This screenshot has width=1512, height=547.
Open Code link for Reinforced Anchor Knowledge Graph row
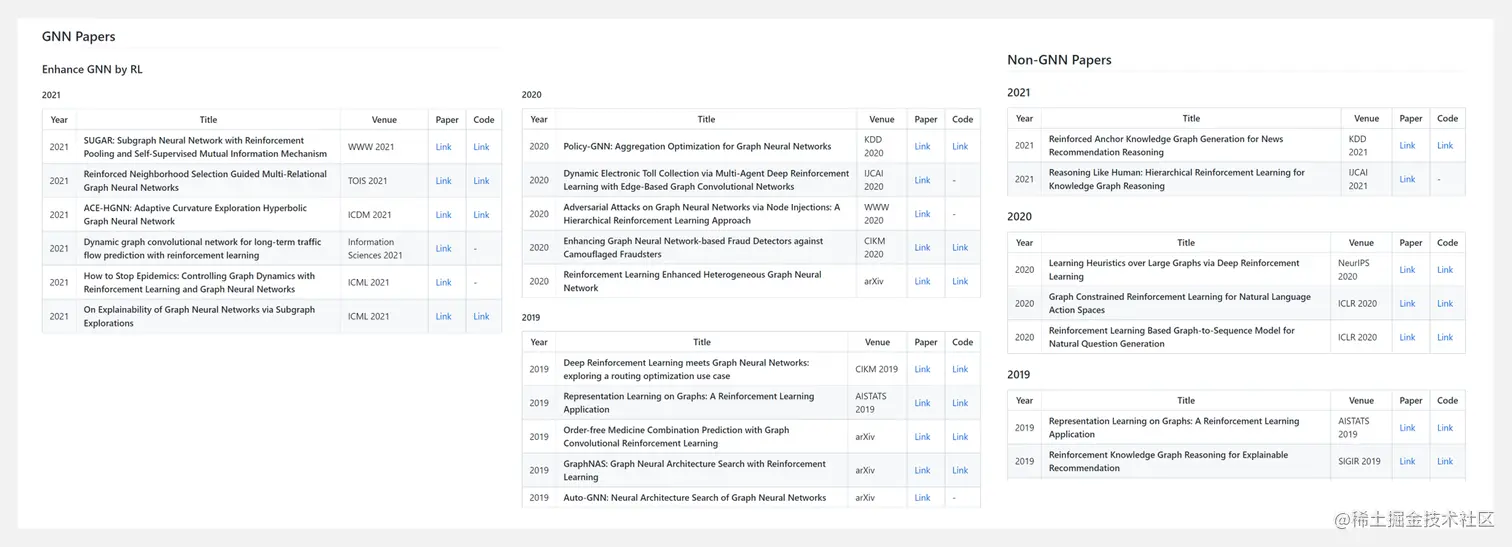[x=1445, y=146]
